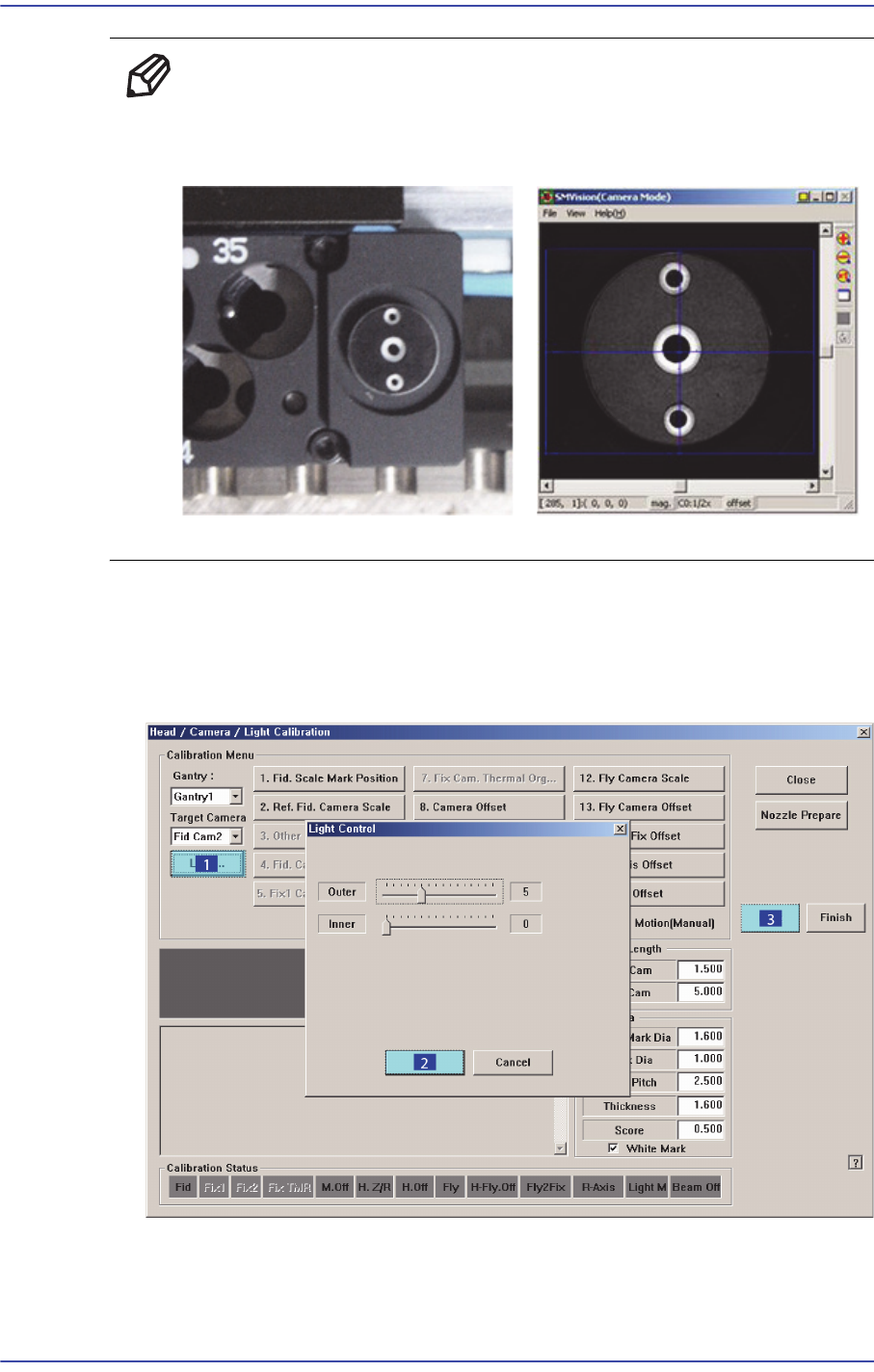Open the Gantry1 dropdown
Image resolution: width=874 pixels, height=1372 pixels.
click(235, 797)
